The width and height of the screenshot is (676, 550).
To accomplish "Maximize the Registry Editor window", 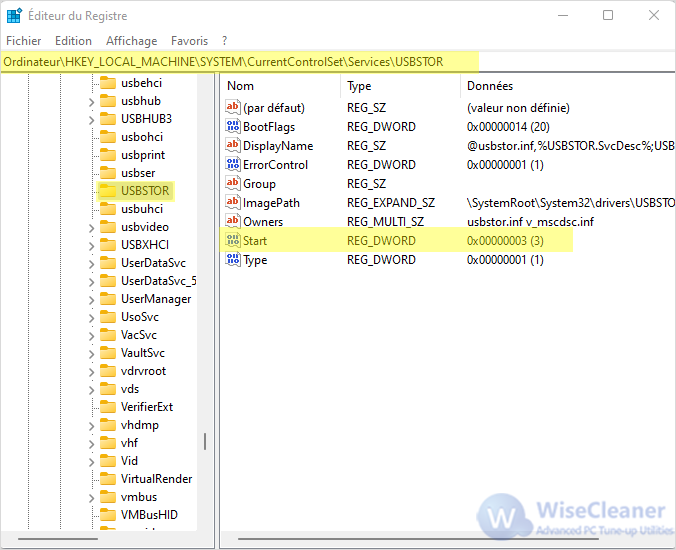I will click(608, 15).
